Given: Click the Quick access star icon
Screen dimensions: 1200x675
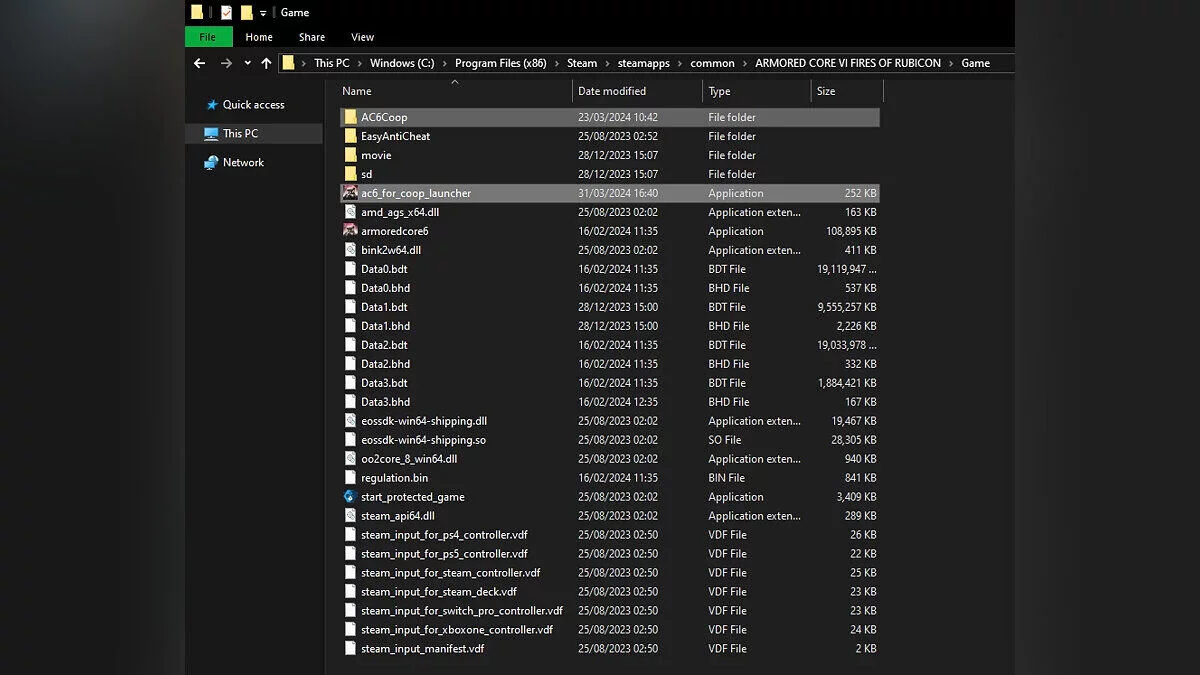Looking at the screenshot, I should (x=211, y=105).
